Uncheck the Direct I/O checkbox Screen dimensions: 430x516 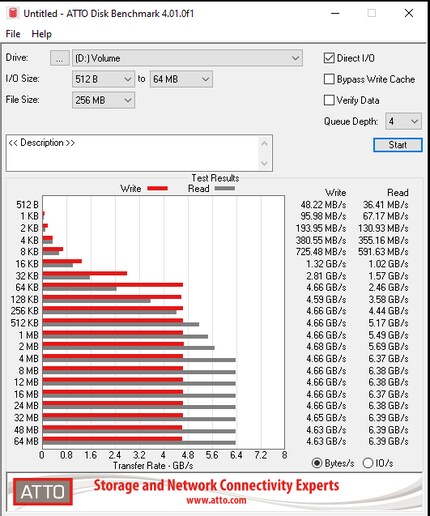(329, 58)
